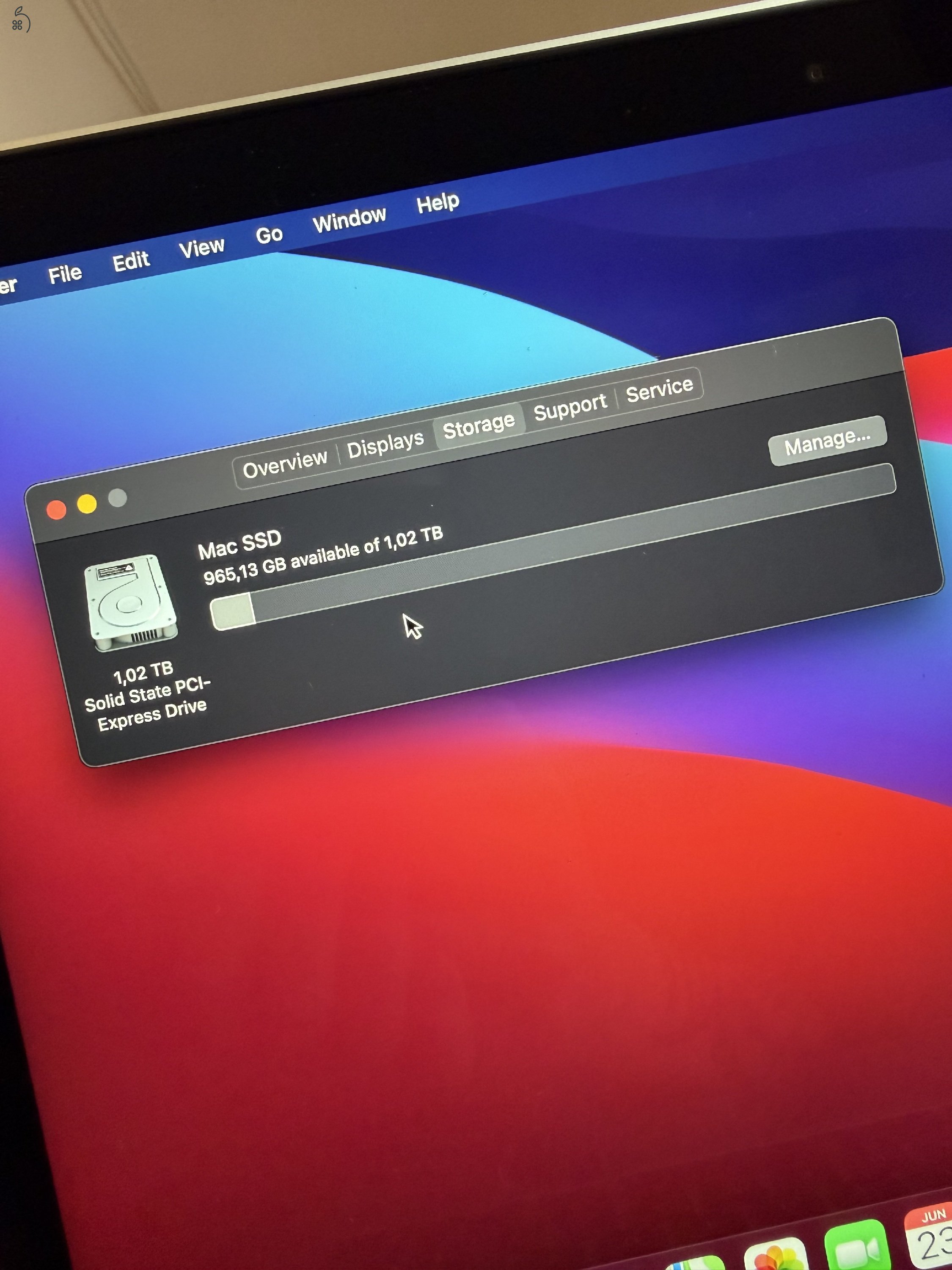Open the Go menu
The image size is (952, 1270).
[269, 234]
